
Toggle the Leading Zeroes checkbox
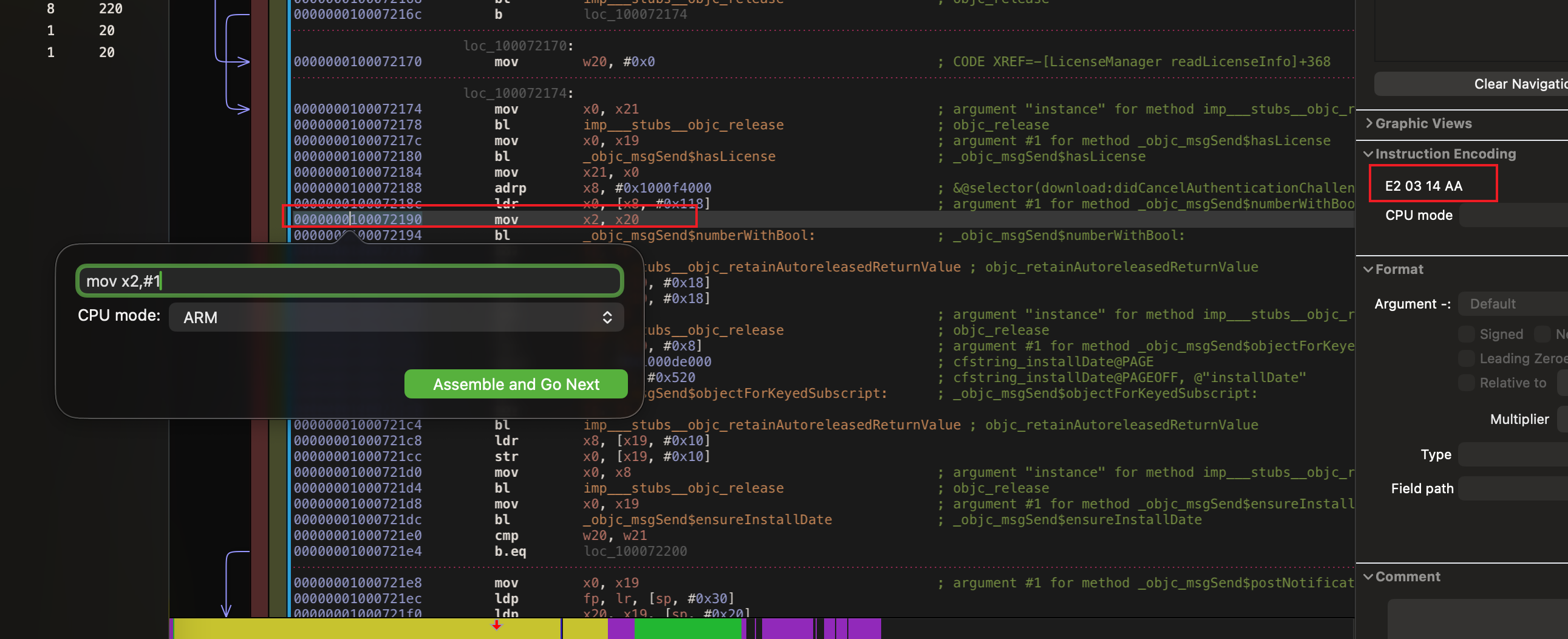(1467, 358)
